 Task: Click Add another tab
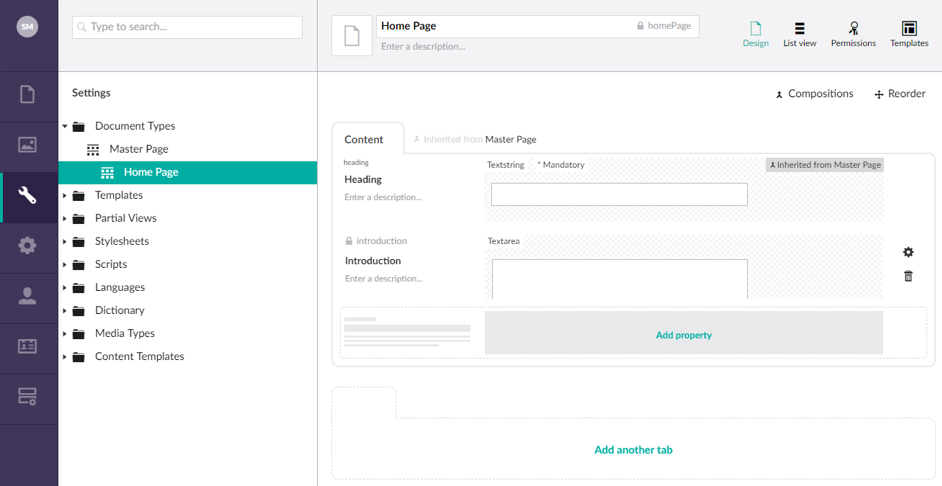point(633,450)
